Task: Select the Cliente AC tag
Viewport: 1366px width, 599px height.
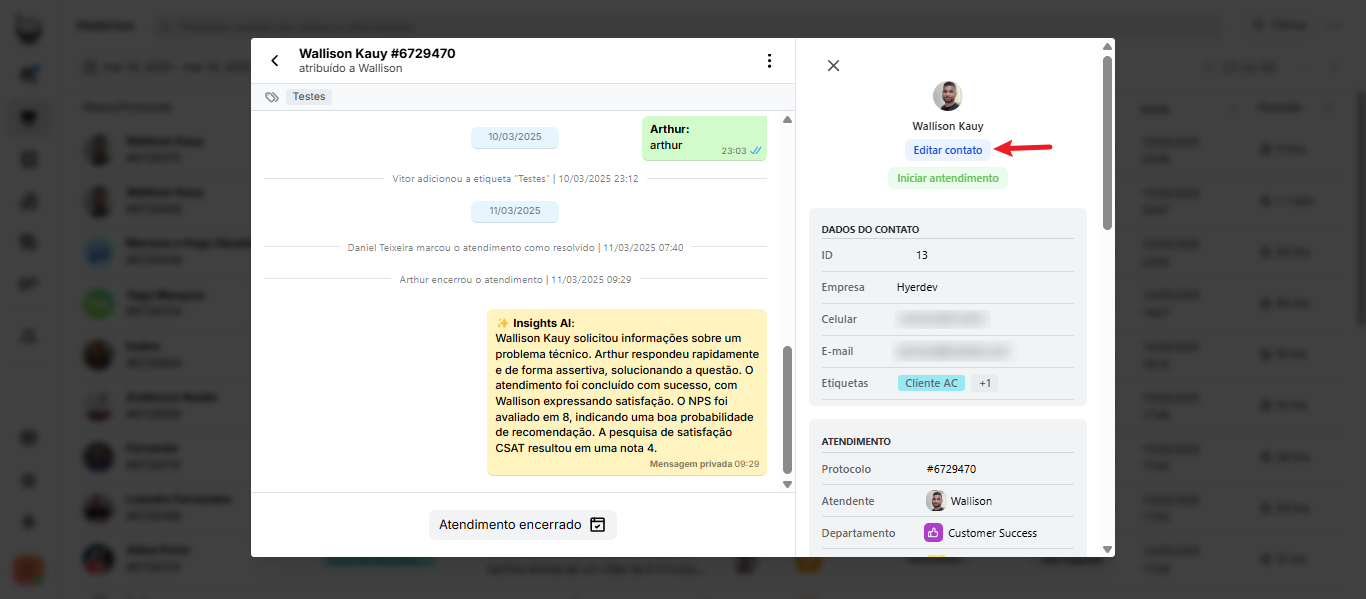Action: 931,383
